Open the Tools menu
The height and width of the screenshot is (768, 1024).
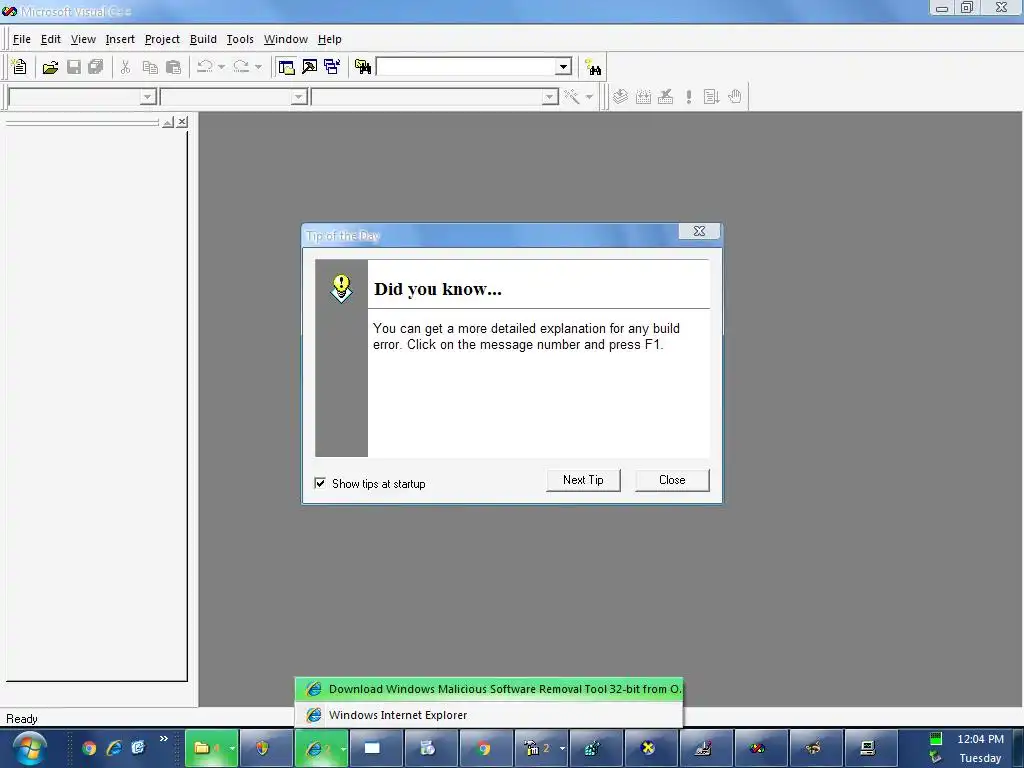tap(240, 39)
